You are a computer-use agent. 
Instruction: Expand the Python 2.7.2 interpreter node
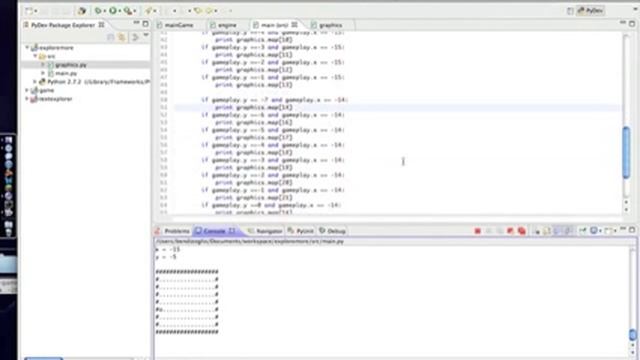tap(35, 82)
